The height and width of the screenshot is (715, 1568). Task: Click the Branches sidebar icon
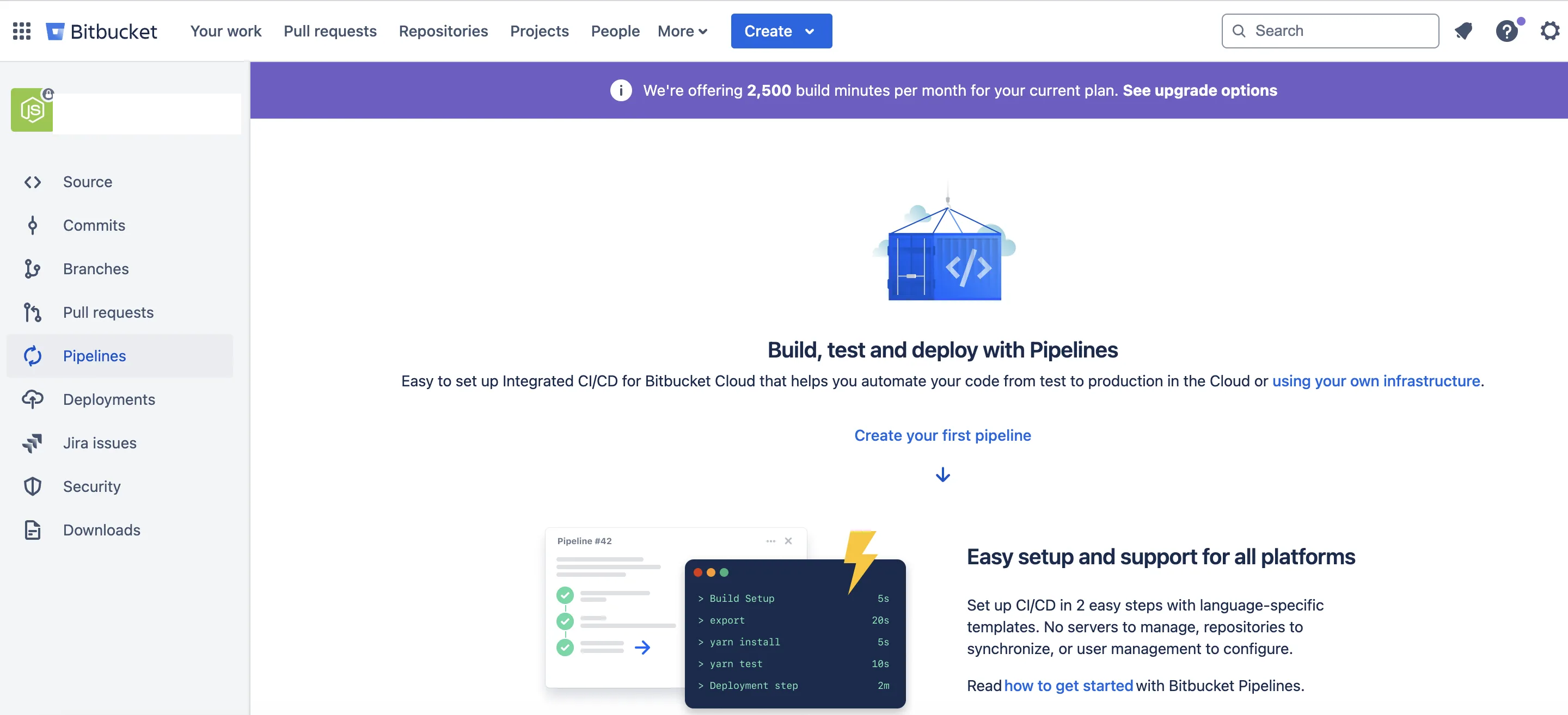tap(32, 269)
